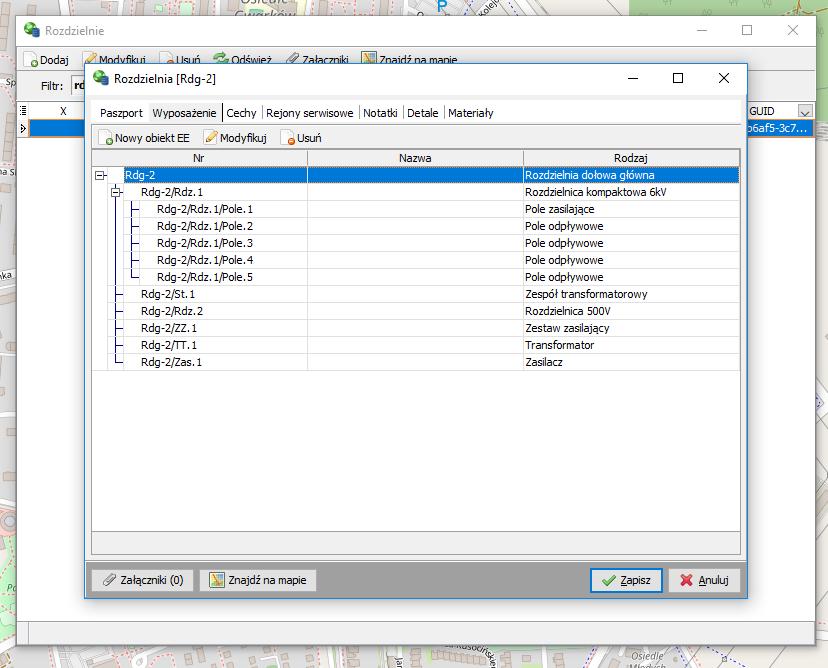Click Załączniki in the Rozdzielnie window toolbar
The image size is (828, 668).
[x=317, y=60]
